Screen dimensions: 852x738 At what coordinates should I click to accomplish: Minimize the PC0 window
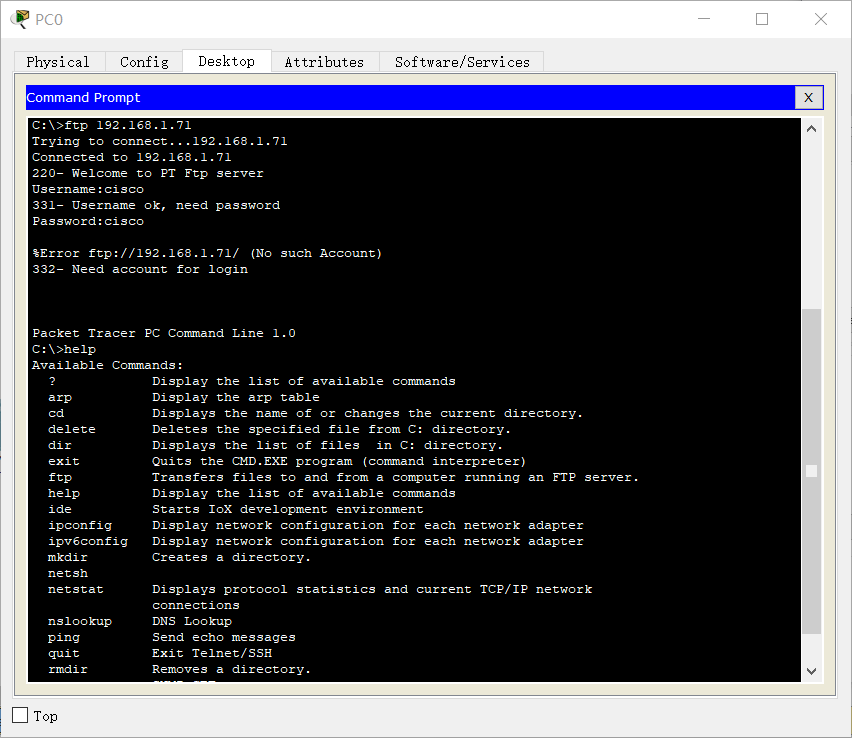(704, 19)
